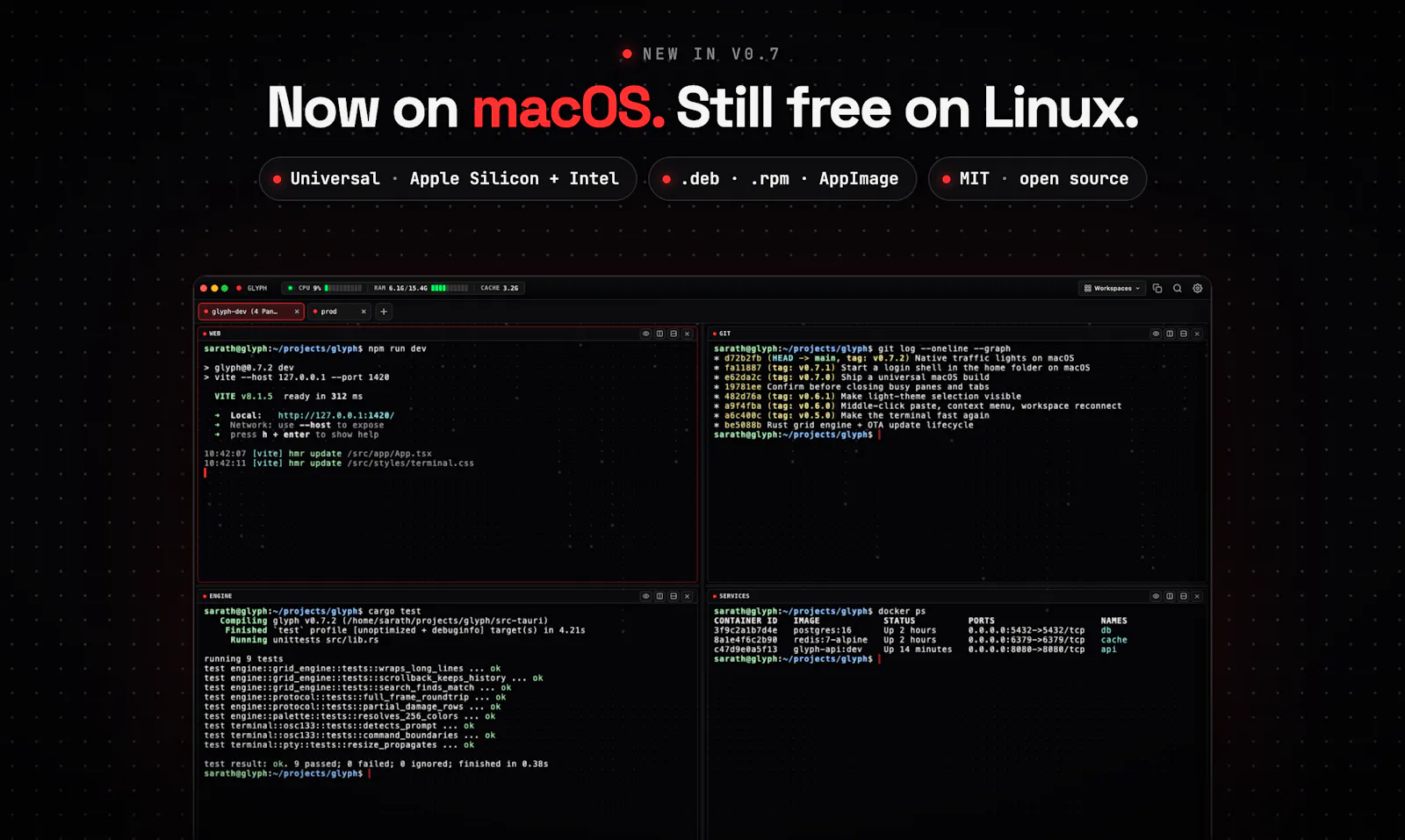Split the SERVICES pane horizontally
1405x840 pixels.
tap(1184, 596)
